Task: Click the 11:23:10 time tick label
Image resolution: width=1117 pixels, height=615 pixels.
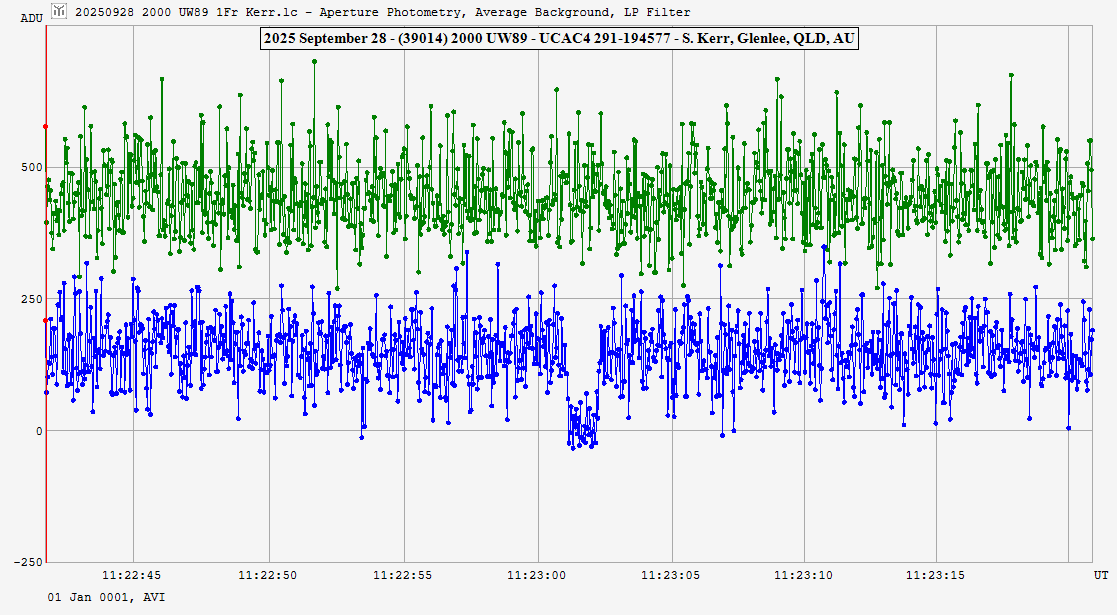Action: [804, 576]
